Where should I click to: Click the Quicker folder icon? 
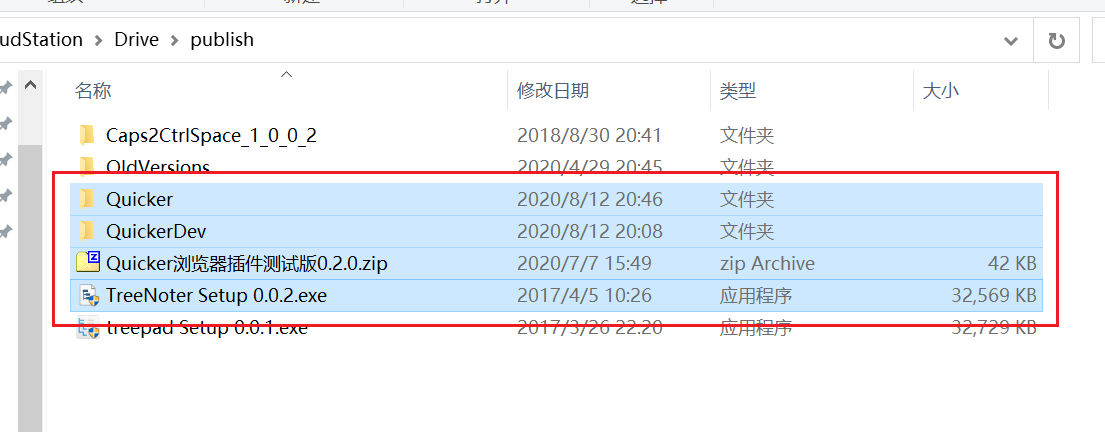[x=87, y=199]
